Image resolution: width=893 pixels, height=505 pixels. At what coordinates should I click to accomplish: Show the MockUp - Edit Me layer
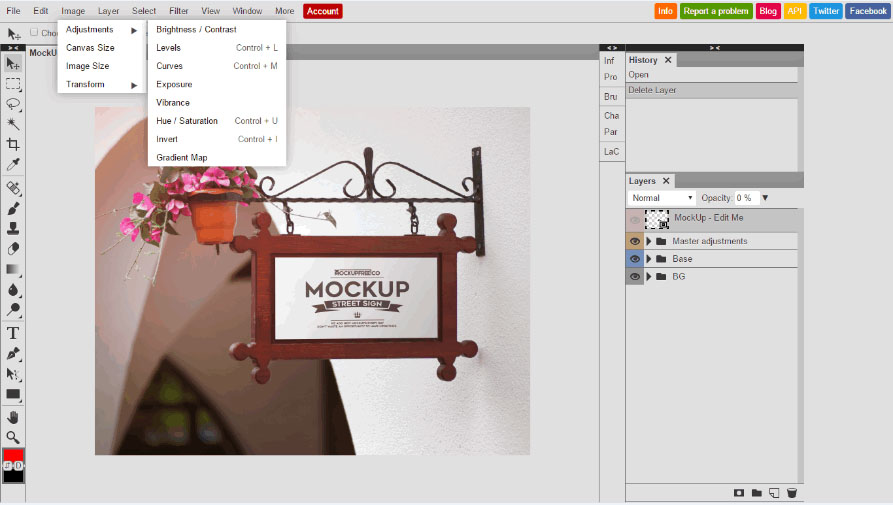pyautogui.click(x=635, y=220)
